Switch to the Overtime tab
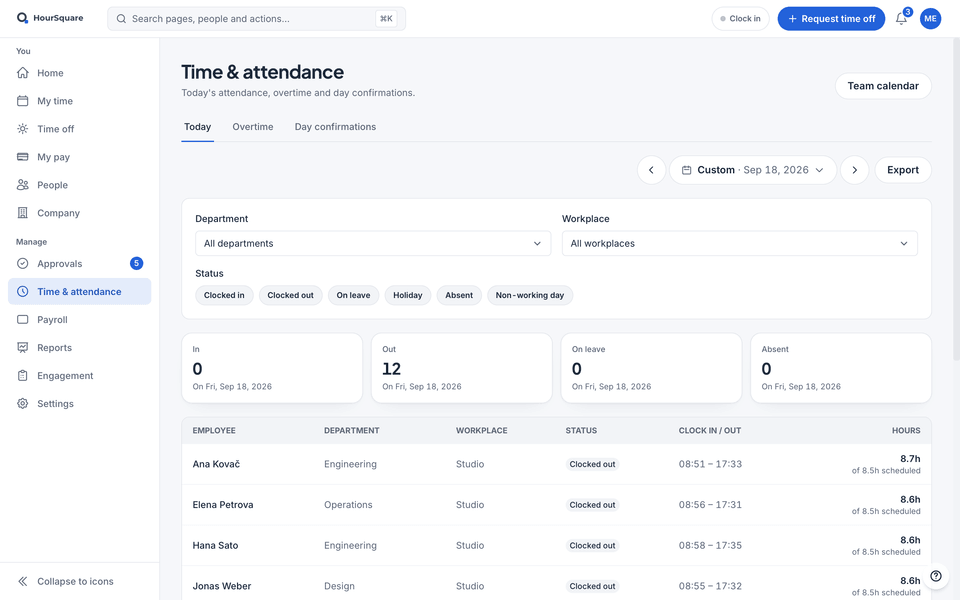The height and width of the screenshot is (600, 960). point(253,127)
